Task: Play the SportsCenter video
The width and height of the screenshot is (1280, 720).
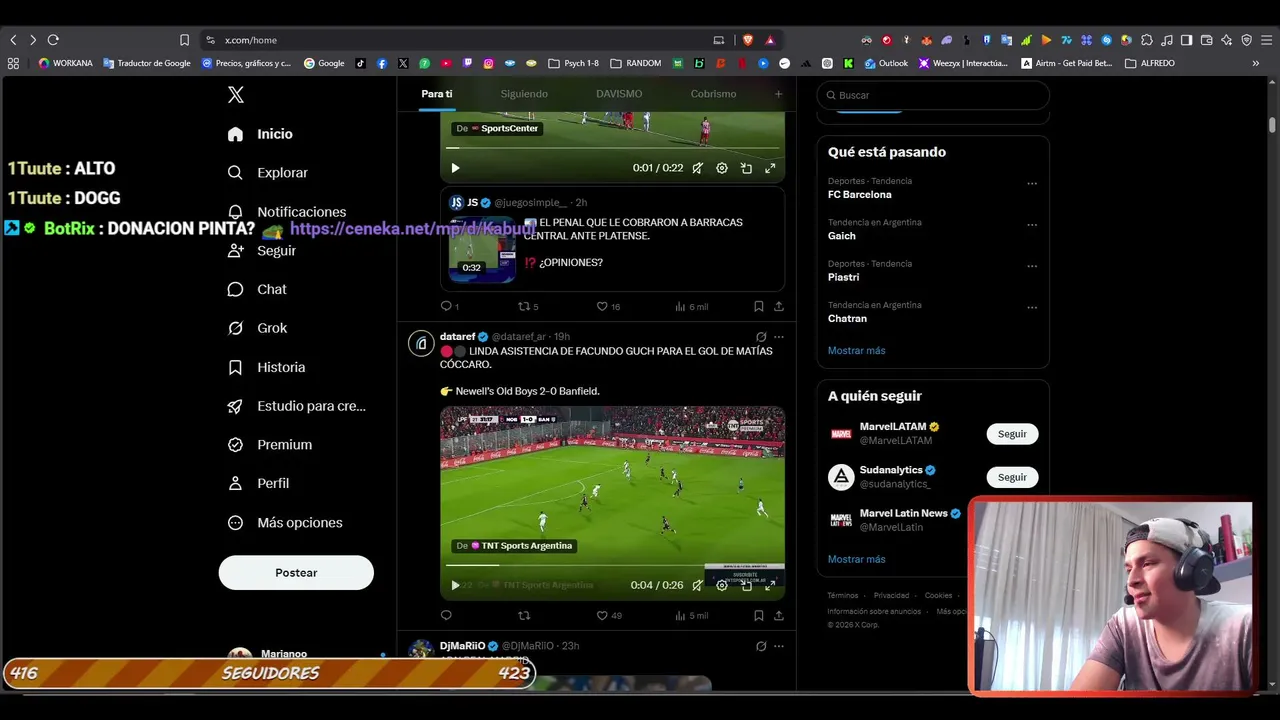Action: [x=455, y=169]
